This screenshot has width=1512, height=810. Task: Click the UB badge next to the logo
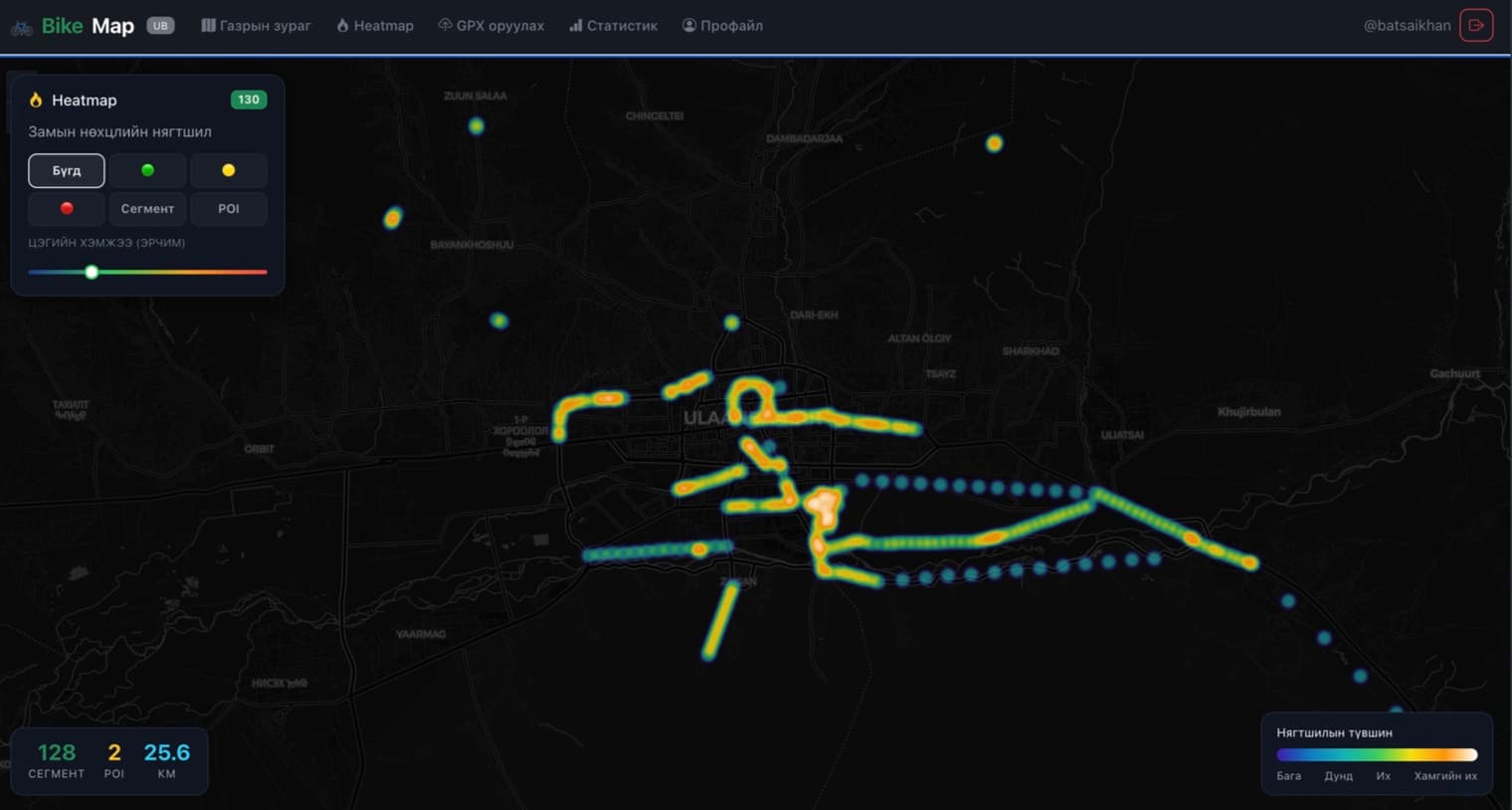coord(160,26)
